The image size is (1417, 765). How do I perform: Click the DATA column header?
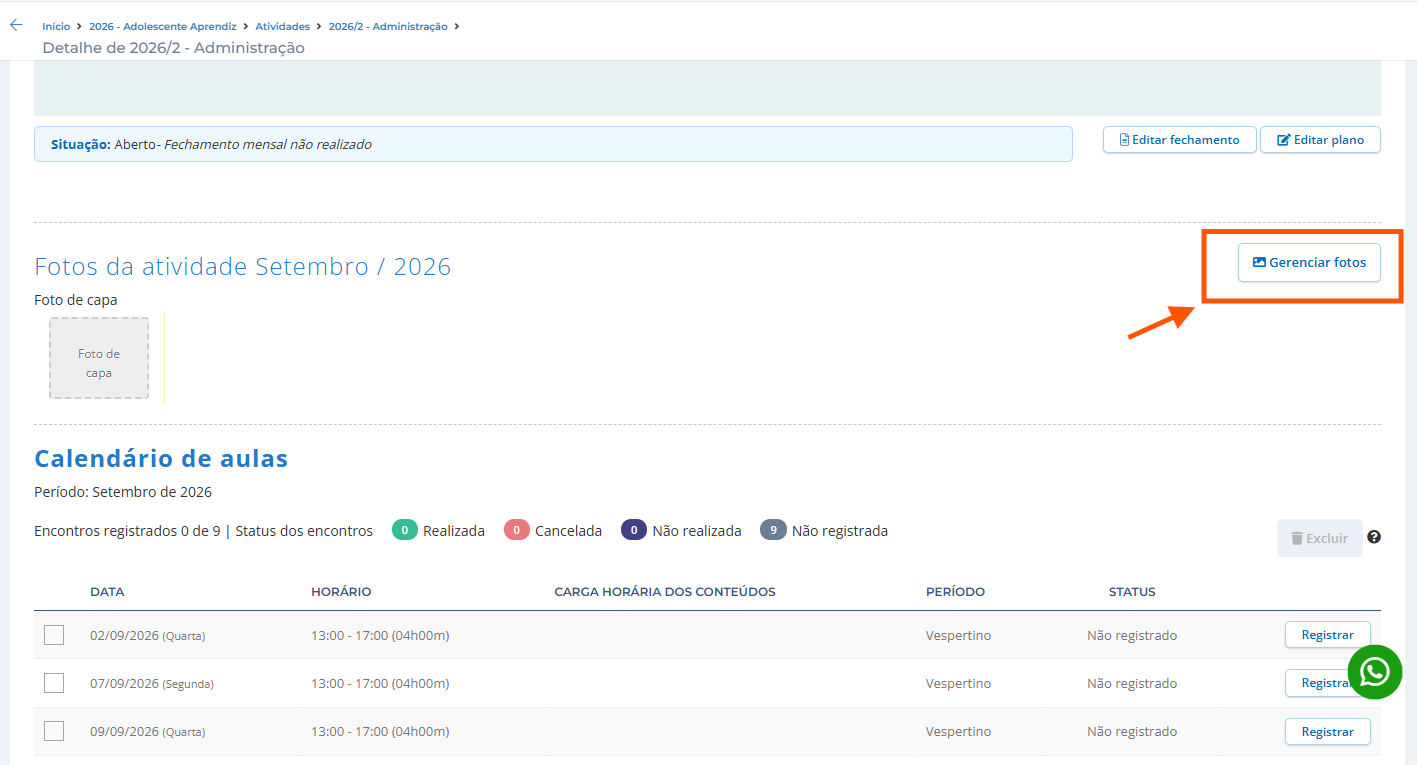[x=107, y=592]
